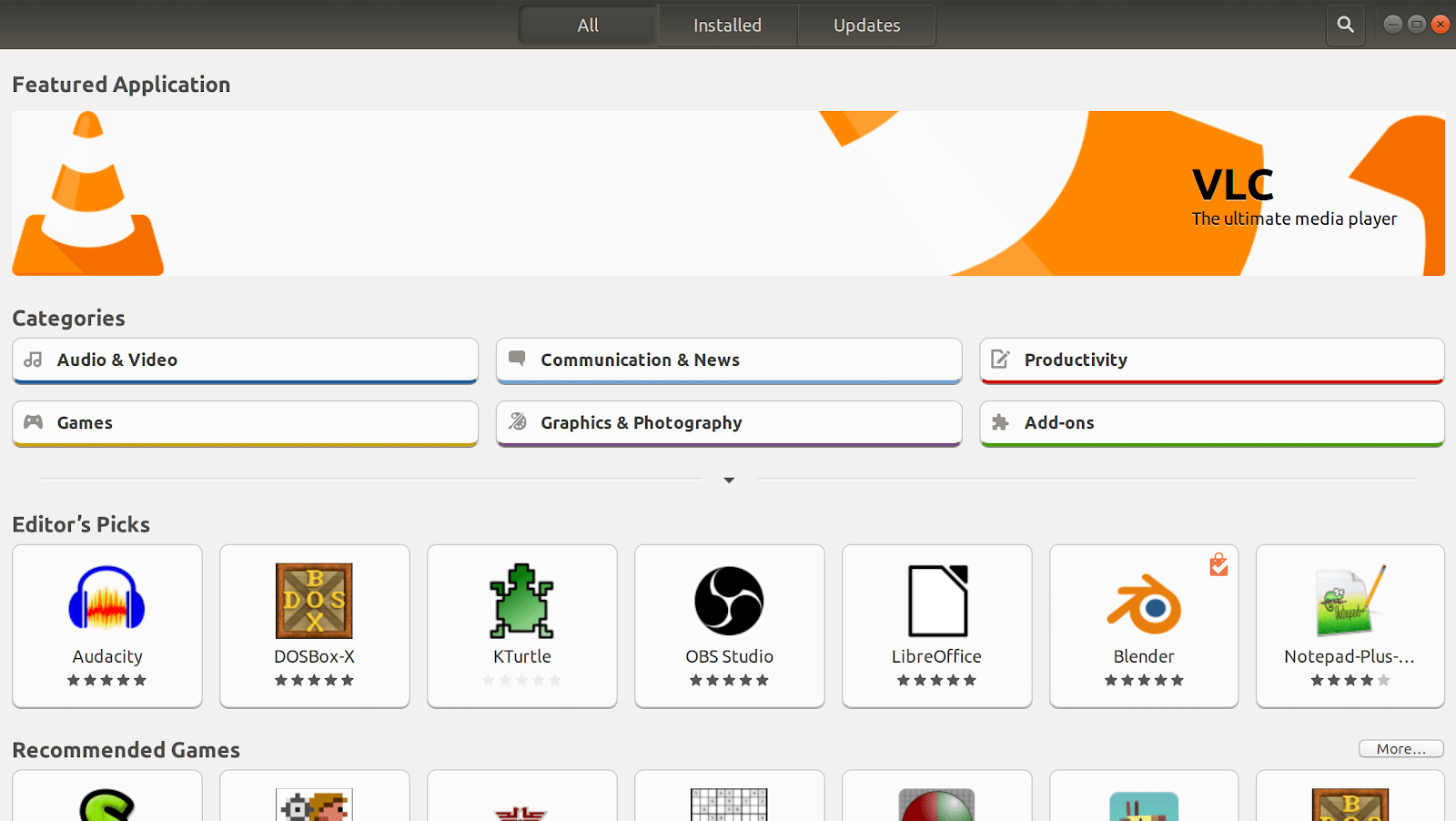Switch to the Installed tab

(727, 25)
